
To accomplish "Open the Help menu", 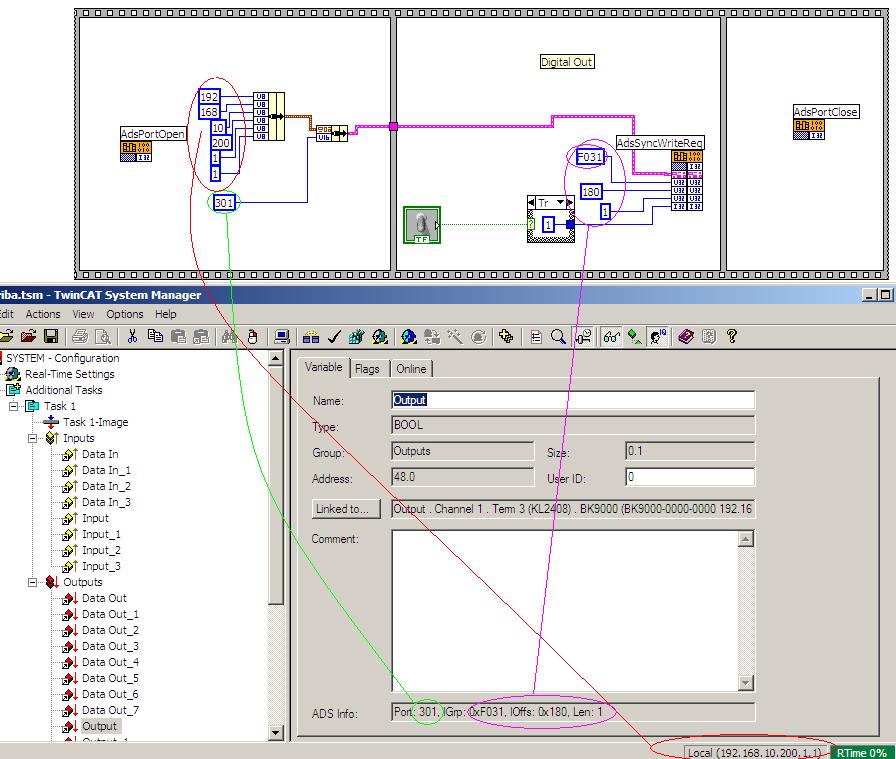I will tap(166, 314).
